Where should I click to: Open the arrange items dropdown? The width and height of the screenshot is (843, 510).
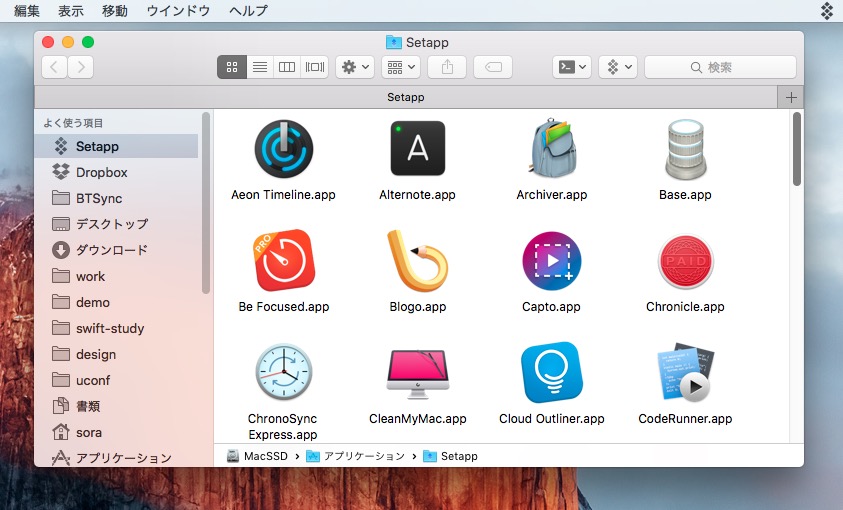click(x=400, y=67)
